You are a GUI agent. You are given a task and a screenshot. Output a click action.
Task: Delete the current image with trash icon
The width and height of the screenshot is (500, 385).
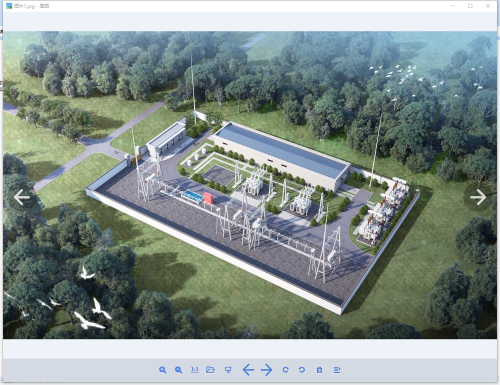[319, 370]
